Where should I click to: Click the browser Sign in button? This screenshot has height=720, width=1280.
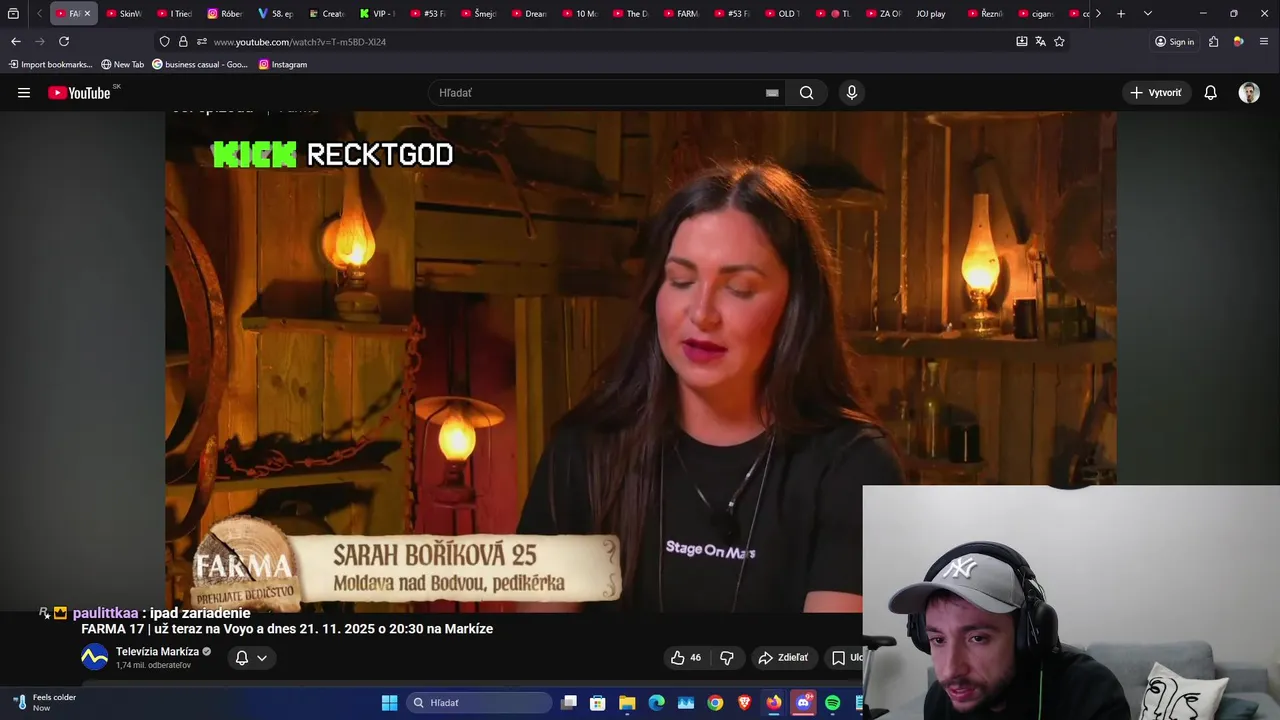(x=1175, y=42)
